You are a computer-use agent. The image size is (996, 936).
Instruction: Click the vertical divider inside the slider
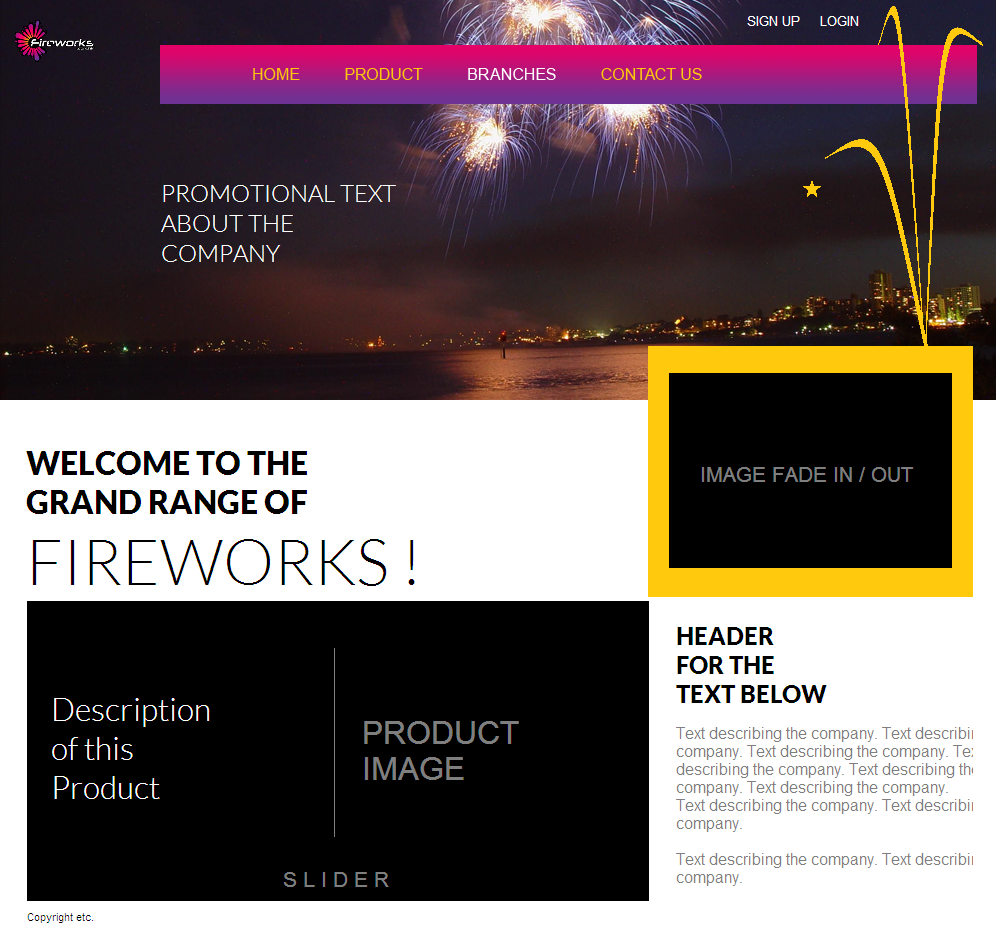pos(335,742)
